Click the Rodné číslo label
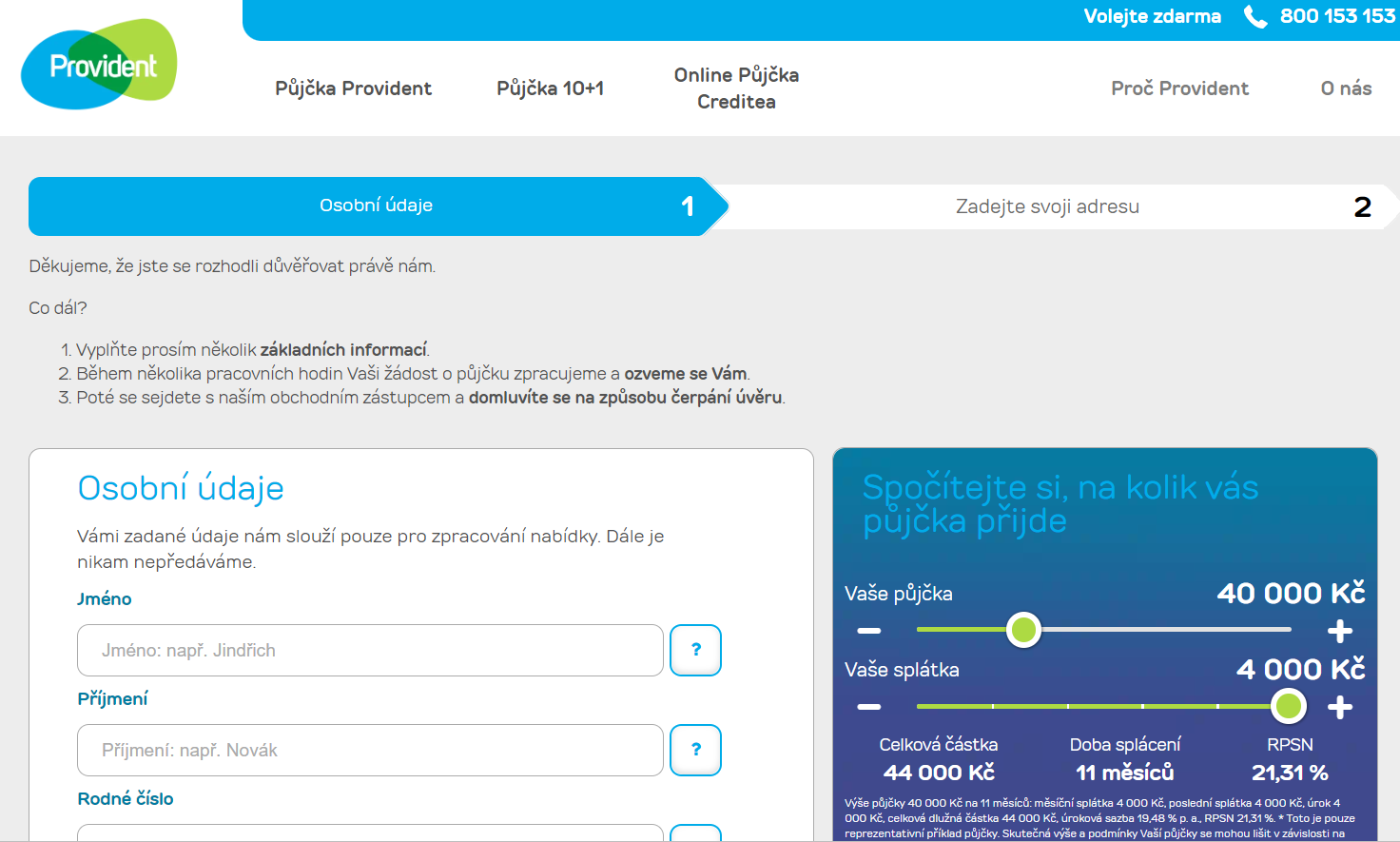 click(x=126, y=798)
